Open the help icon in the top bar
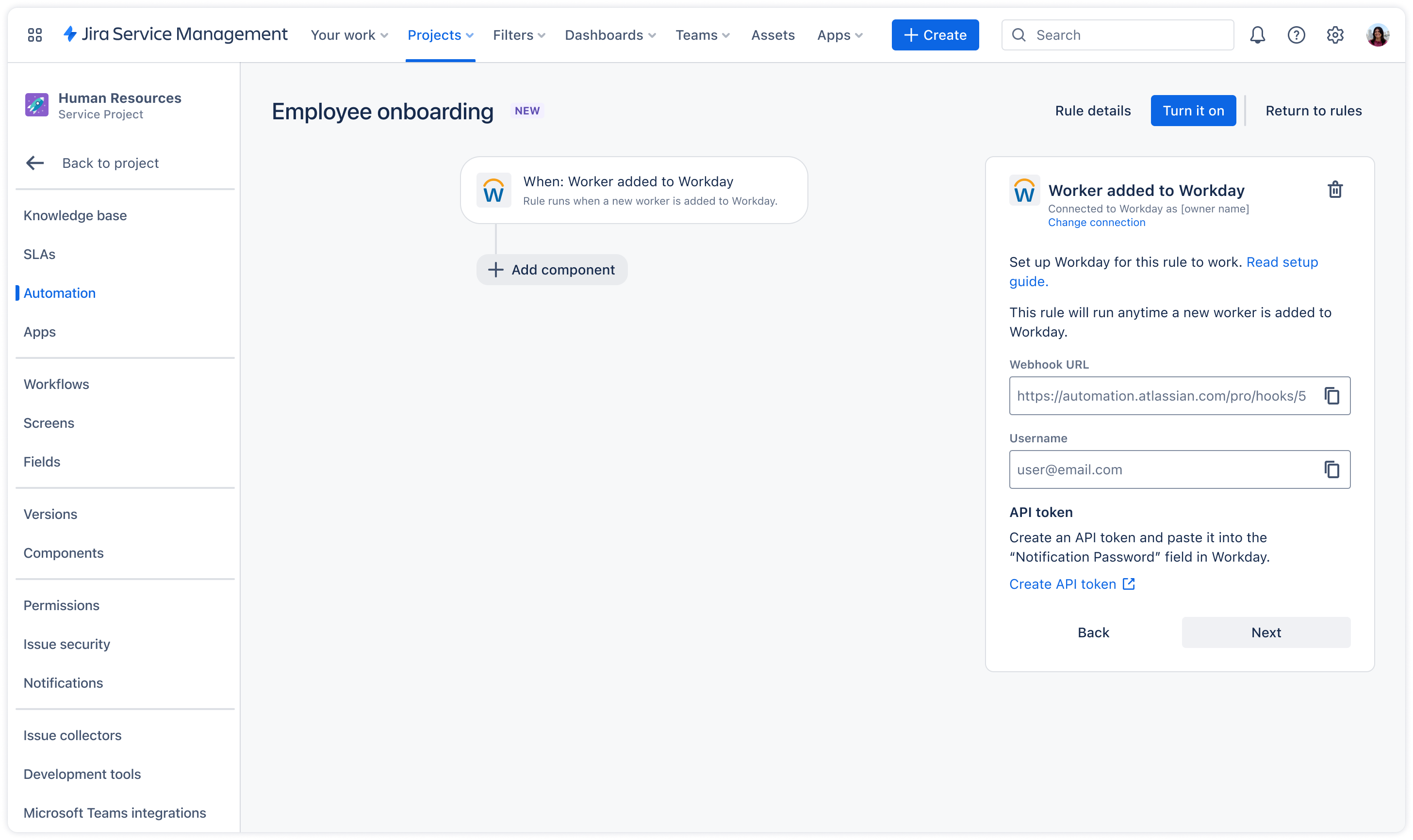Screen dimensions: 1413x840 click(x=1297, y=34)
